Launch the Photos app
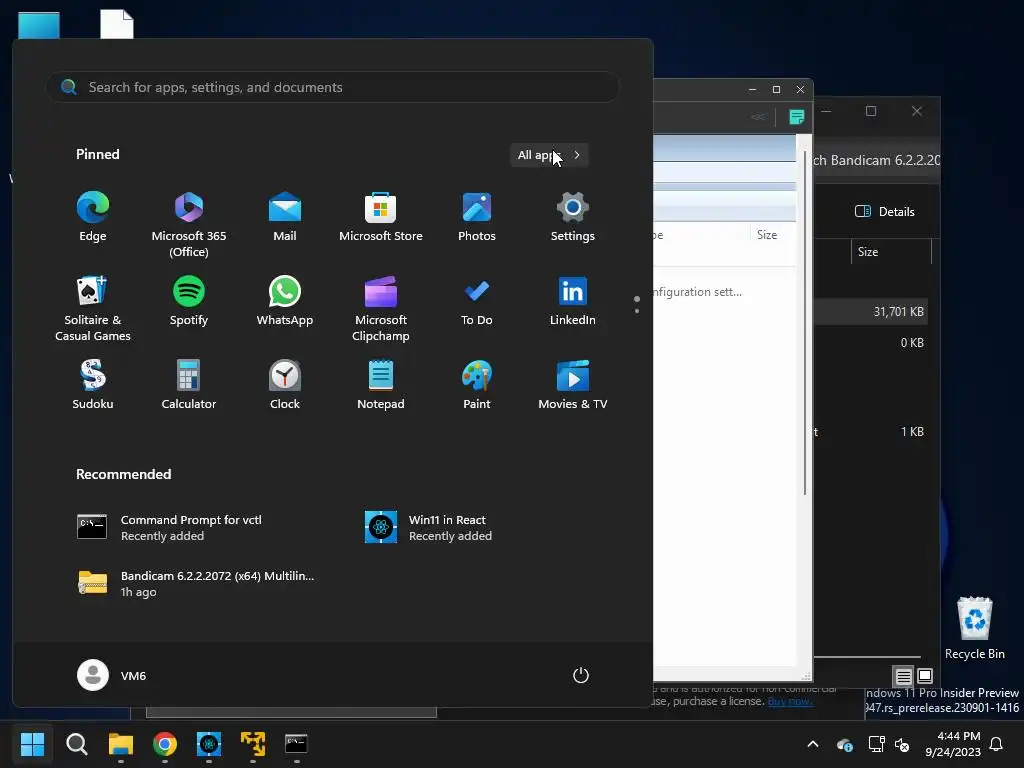This screenshot has height=768, width=1024. (x=477, y=217)
